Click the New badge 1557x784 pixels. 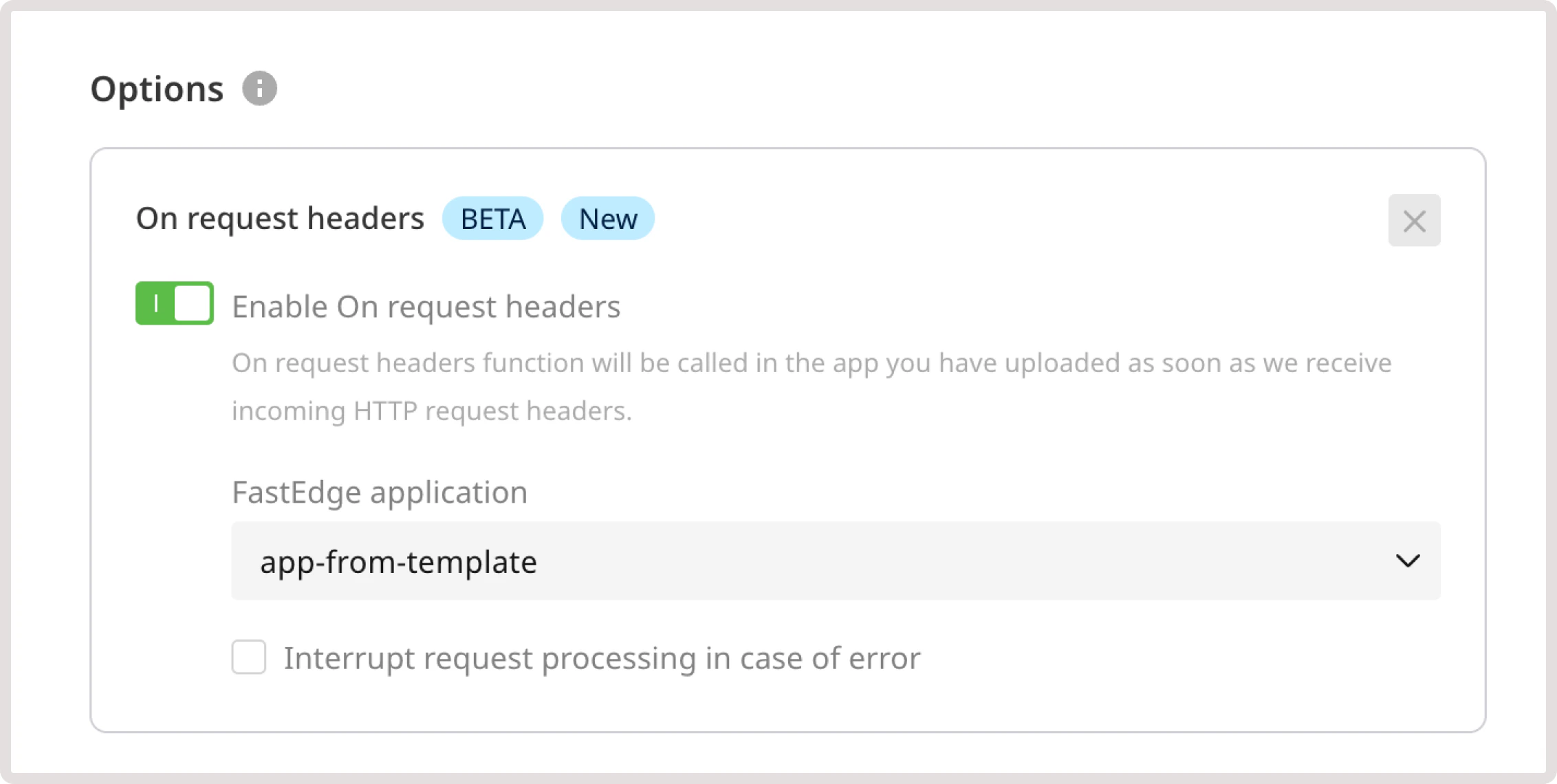pyautogui.click(x=608, y=219)
